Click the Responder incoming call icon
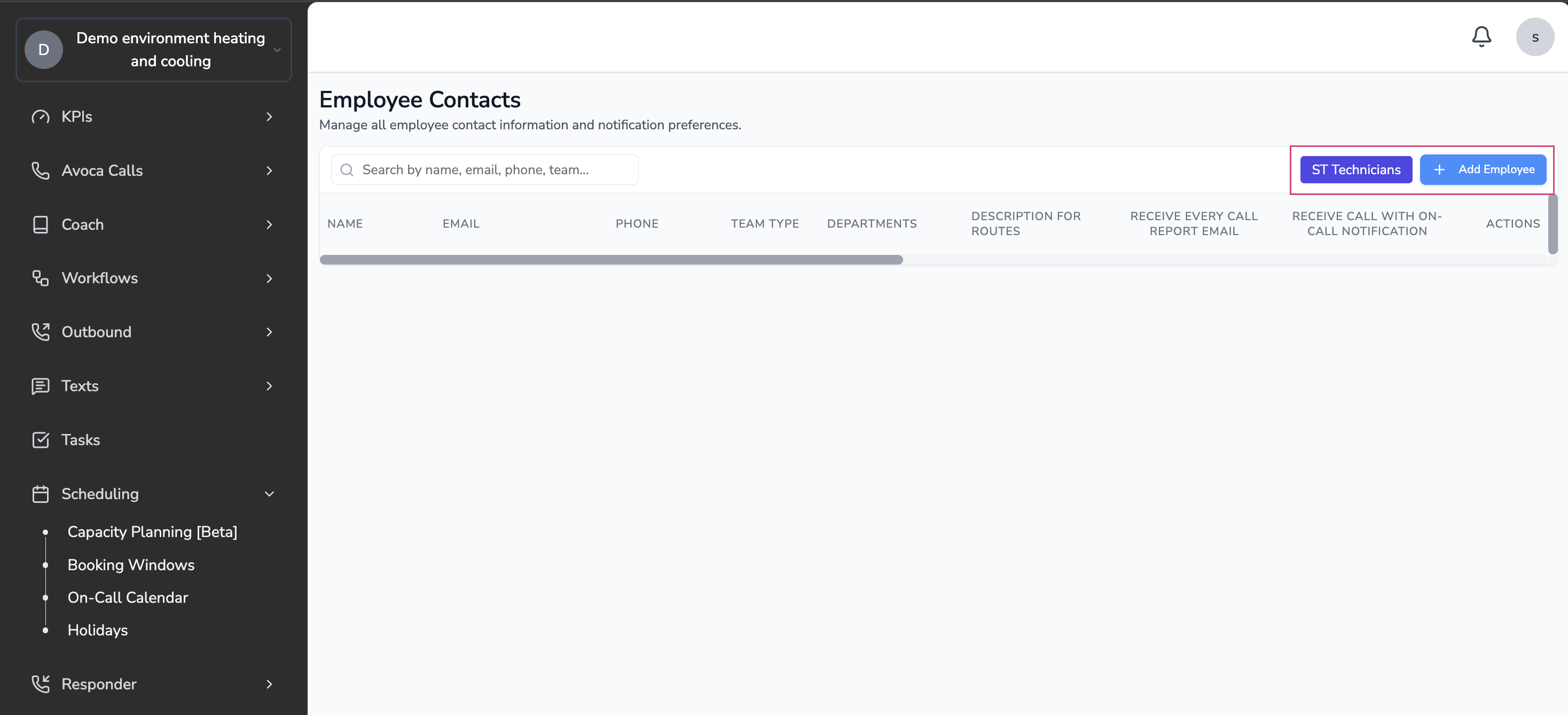This screenshot has height=715, width=1568. (x=40, y=684)
